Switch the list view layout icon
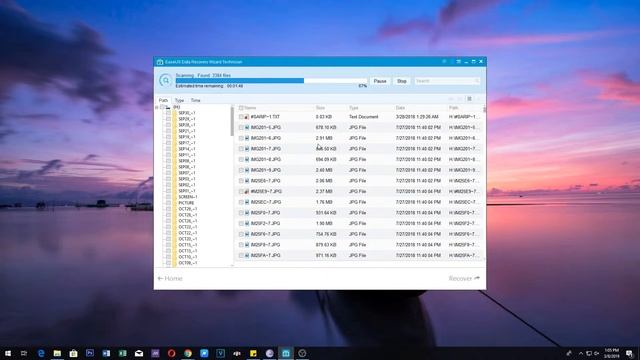The width and height of the screenshot is (640, 360). (x=469, y=99)
